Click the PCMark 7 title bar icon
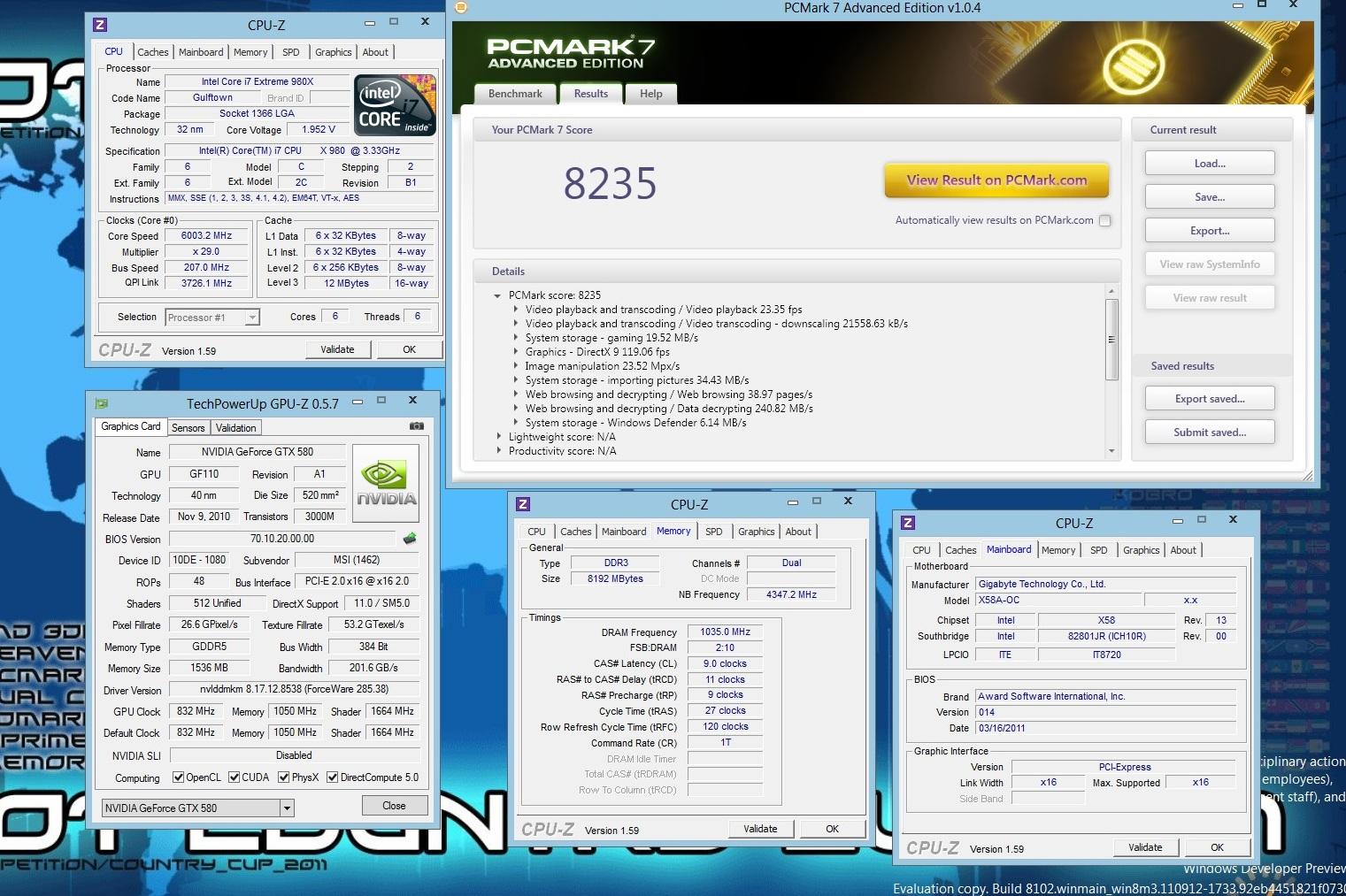The width and height of the screenshot is (1346, 896). tap(460, 7)
